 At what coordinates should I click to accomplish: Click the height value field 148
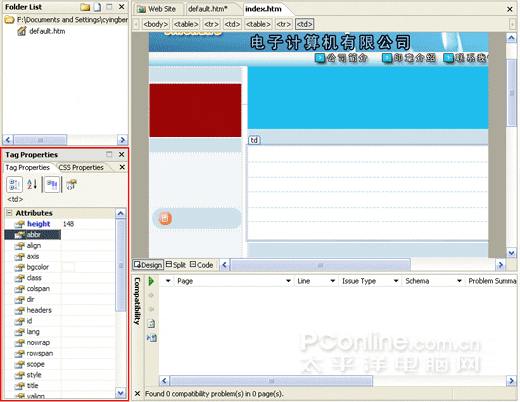click(x=88, y=224)
